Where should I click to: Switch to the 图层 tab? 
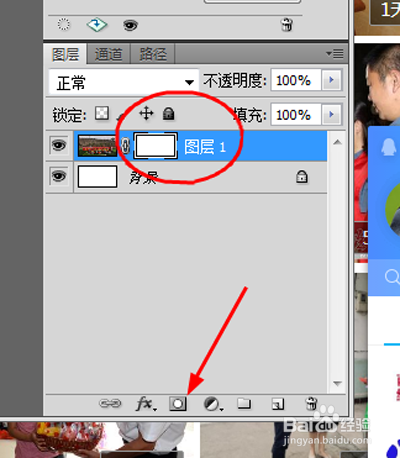tap(65, 54)
